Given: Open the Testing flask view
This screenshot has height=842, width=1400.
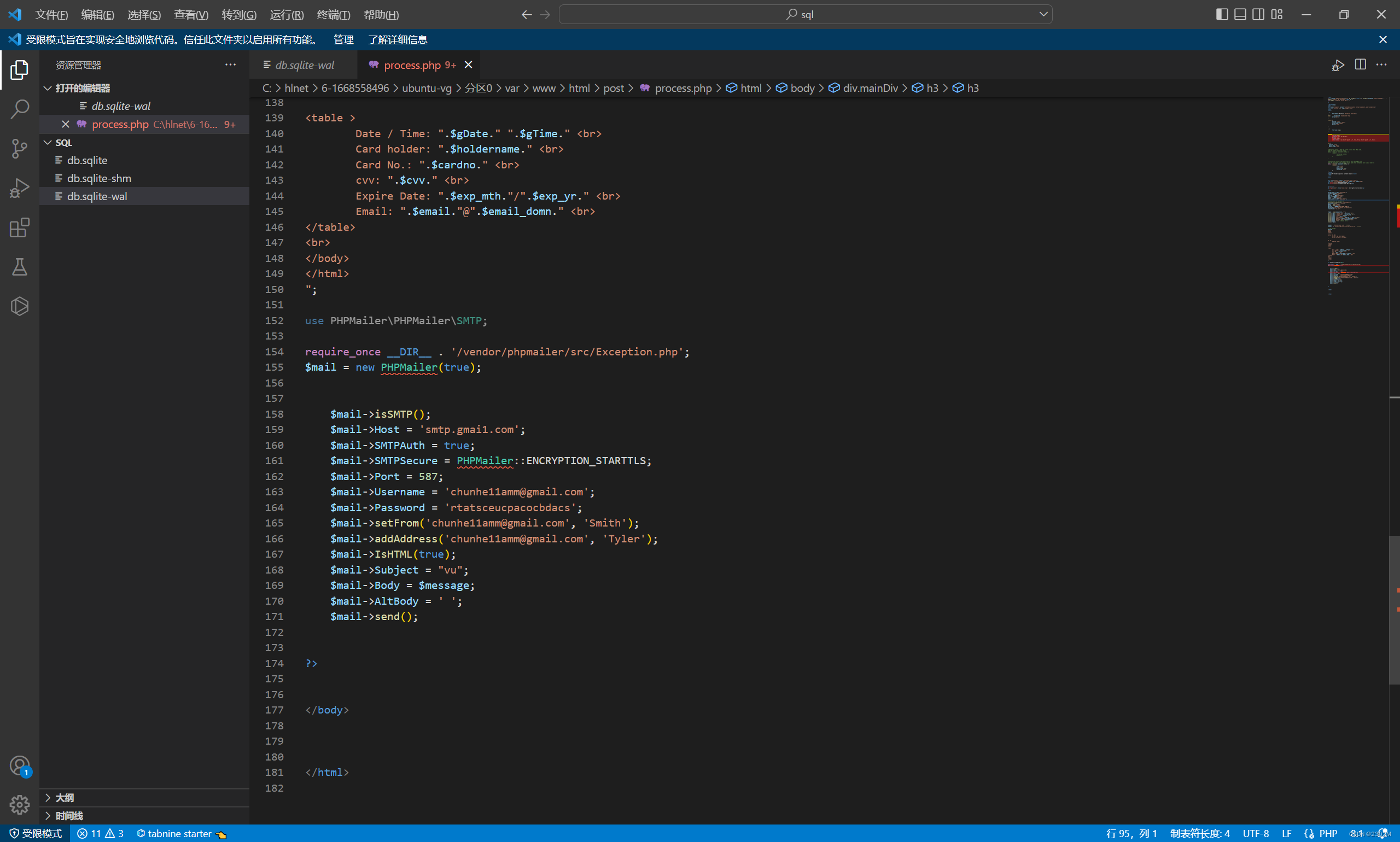Looking at the screenshot, I should click(19, 267).
